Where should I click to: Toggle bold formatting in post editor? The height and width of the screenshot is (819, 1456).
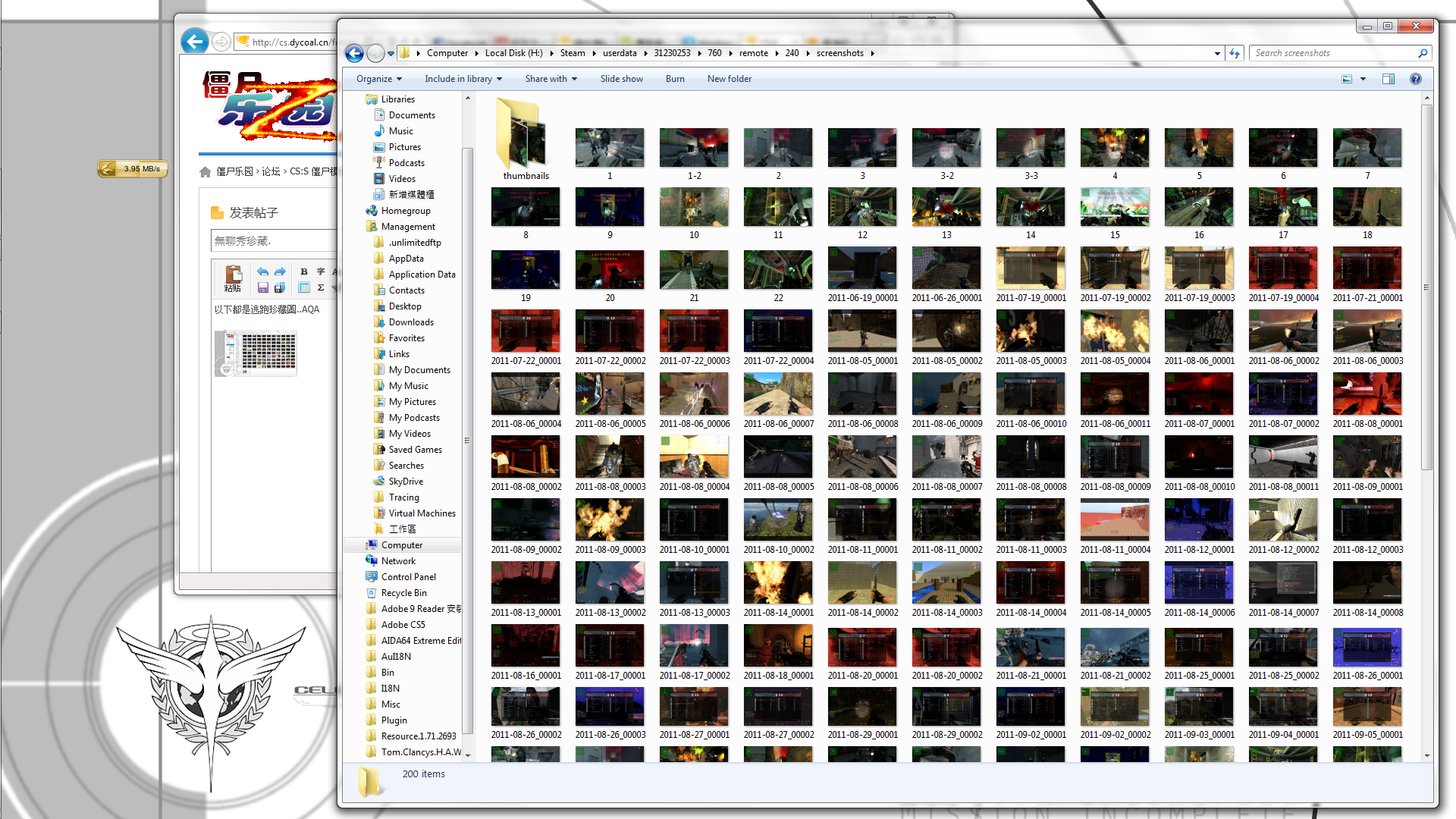coord(303,271)
